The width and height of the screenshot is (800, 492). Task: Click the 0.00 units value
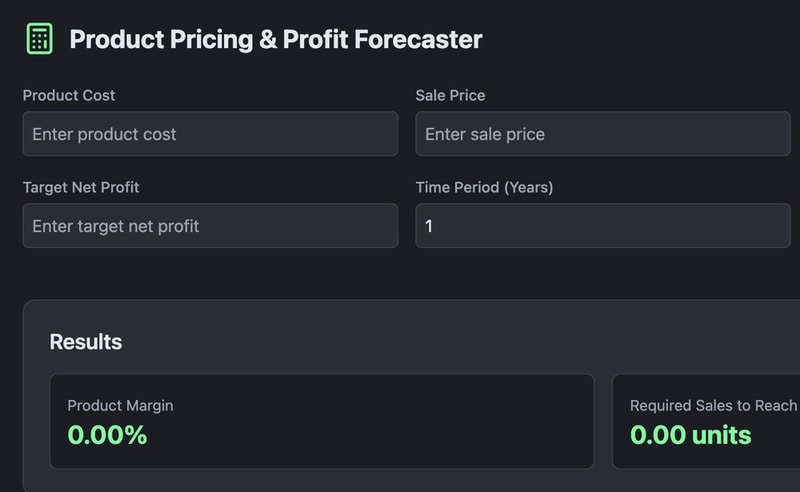[x=690, y=435]
